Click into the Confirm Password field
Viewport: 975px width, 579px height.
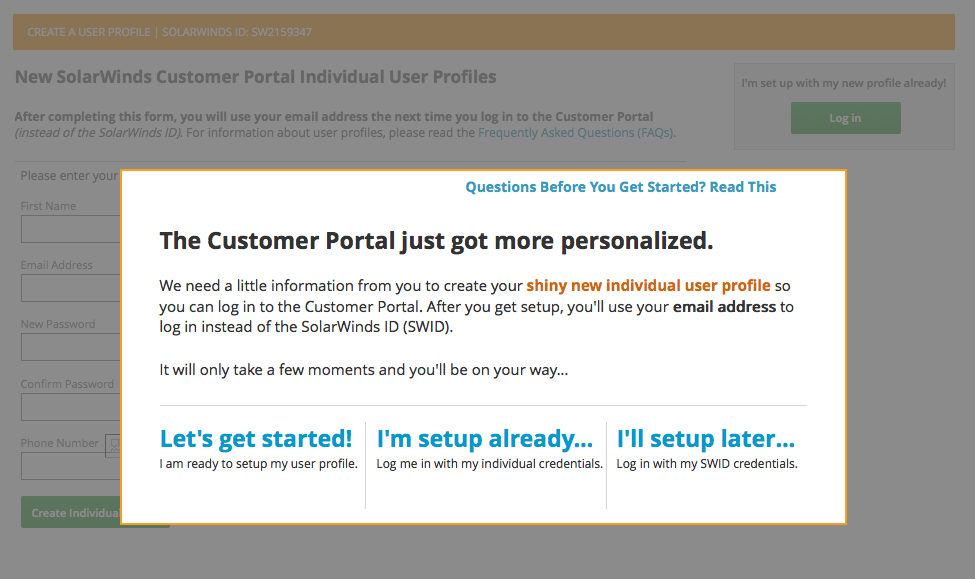click(71, 407)
